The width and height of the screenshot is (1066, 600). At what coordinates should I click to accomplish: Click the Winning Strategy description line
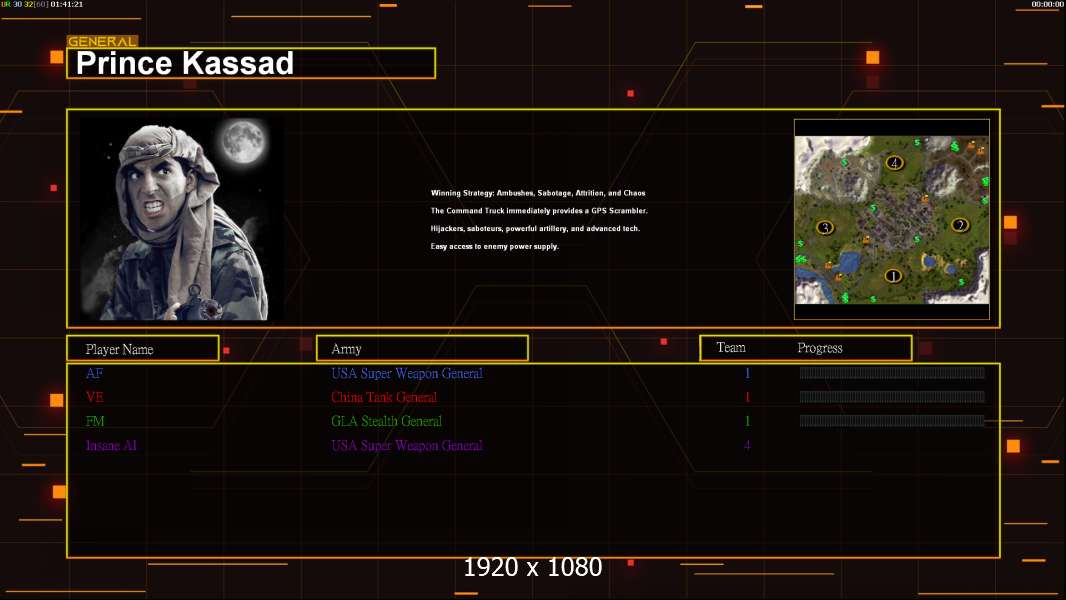(538, 193)
